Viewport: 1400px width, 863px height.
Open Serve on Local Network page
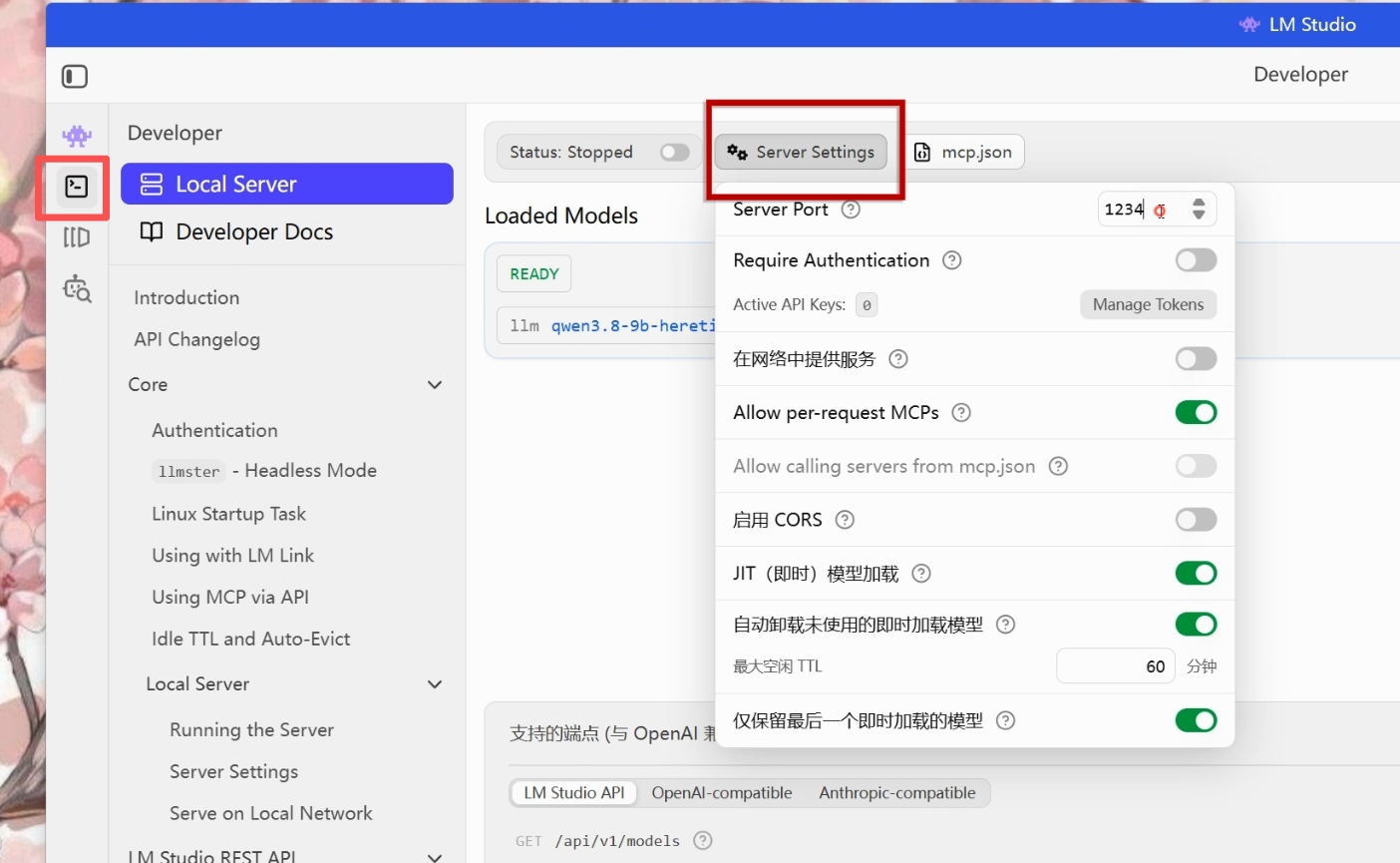[x=271, y=814]
